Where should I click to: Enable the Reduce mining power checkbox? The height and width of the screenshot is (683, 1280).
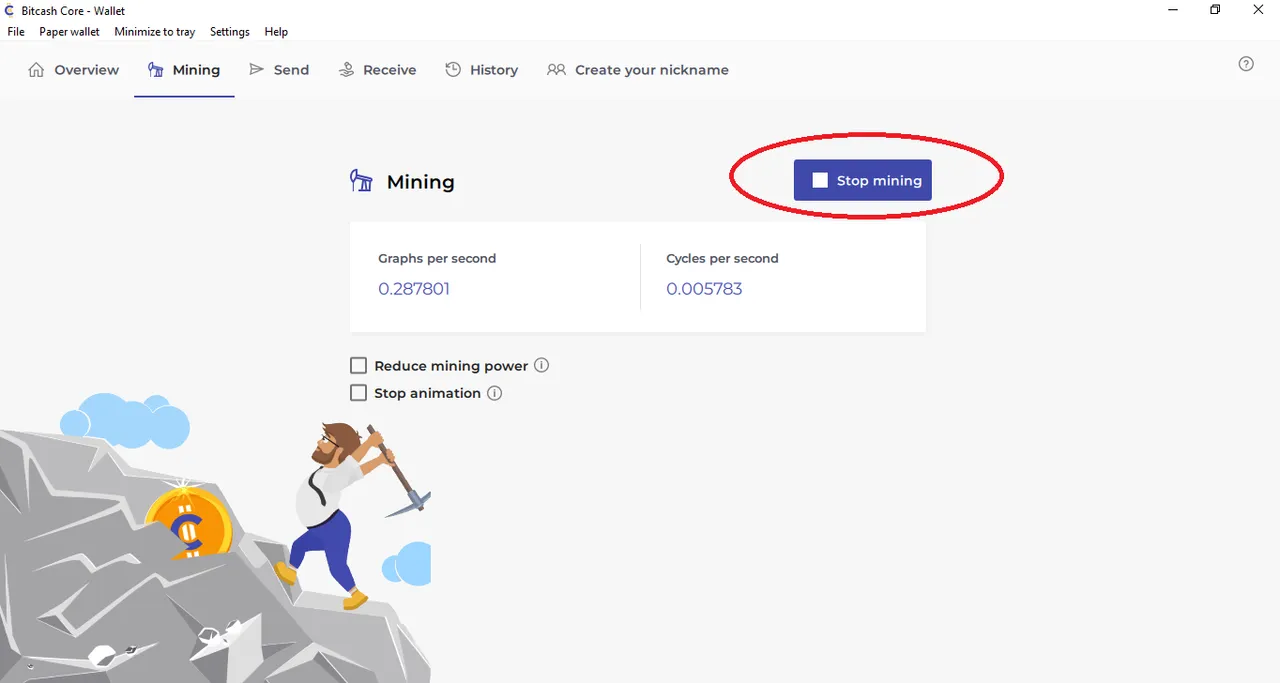point(358,366)
